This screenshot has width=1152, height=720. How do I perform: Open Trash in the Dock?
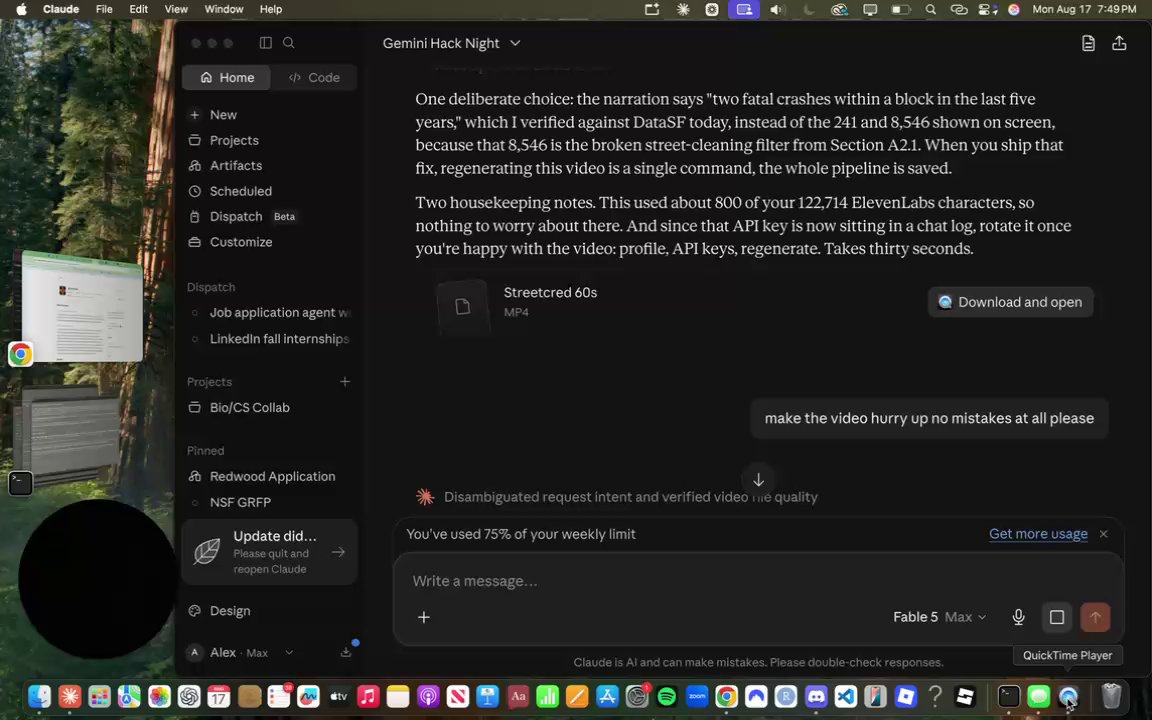coord(1112,696)
